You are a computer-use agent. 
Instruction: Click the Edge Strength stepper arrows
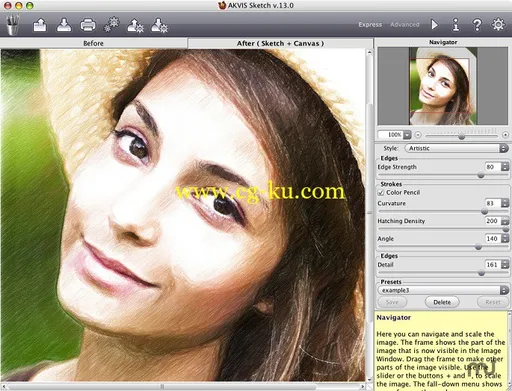pos(505,167)
